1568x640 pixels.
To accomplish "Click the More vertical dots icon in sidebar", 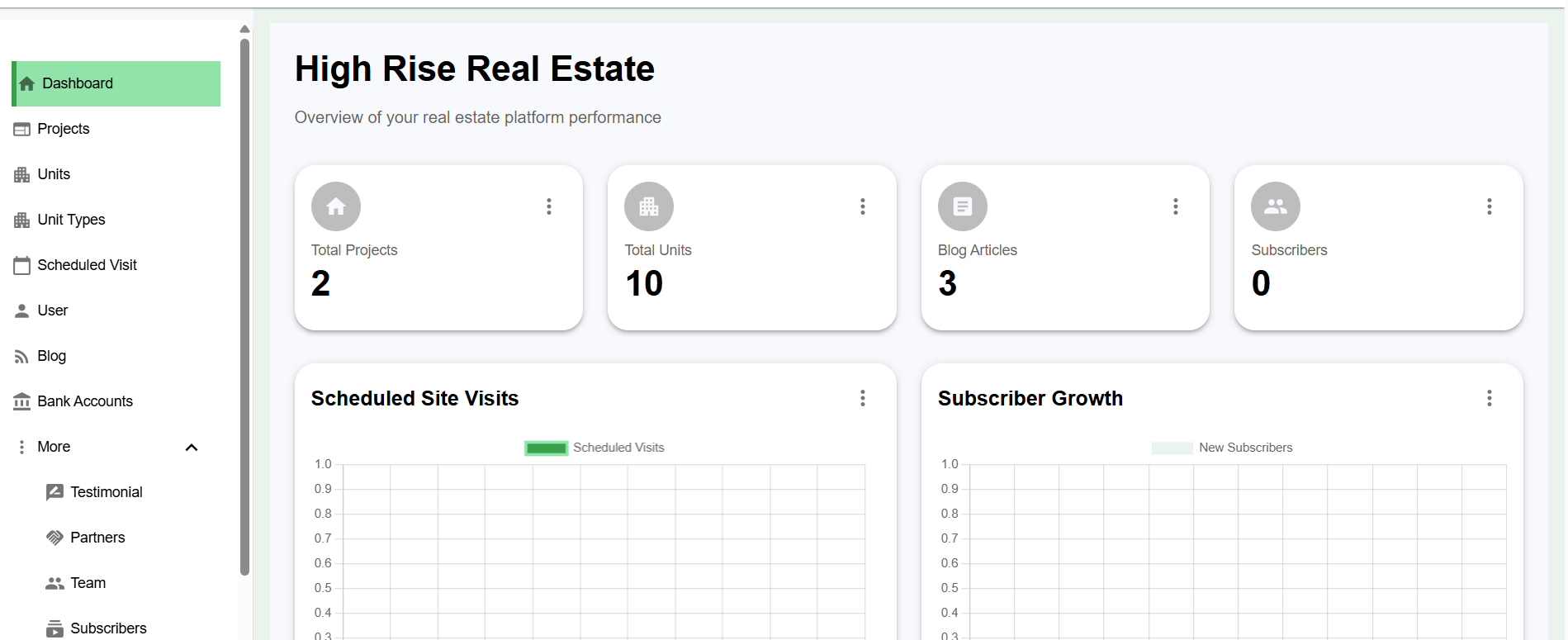I will tap(21, 447).
